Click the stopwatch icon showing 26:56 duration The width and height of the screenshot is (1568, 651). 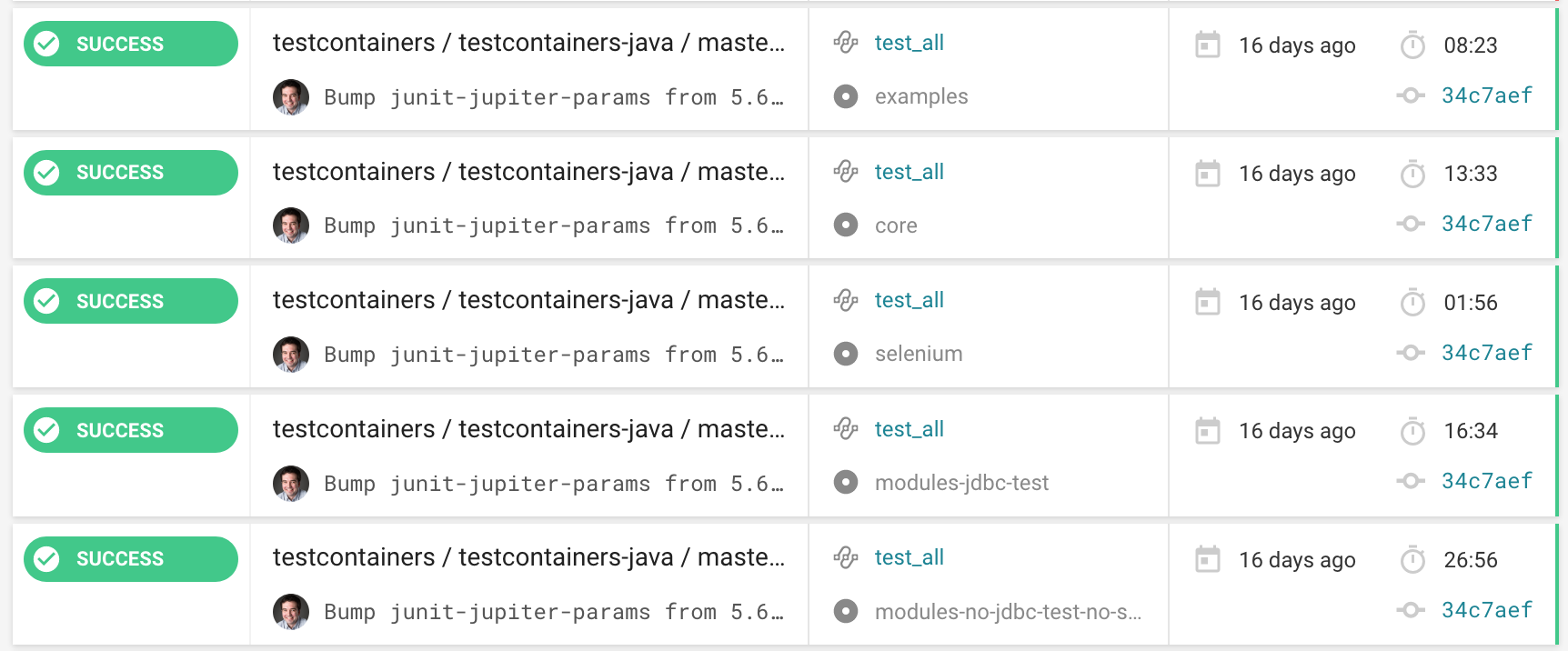click(1412, 559)
